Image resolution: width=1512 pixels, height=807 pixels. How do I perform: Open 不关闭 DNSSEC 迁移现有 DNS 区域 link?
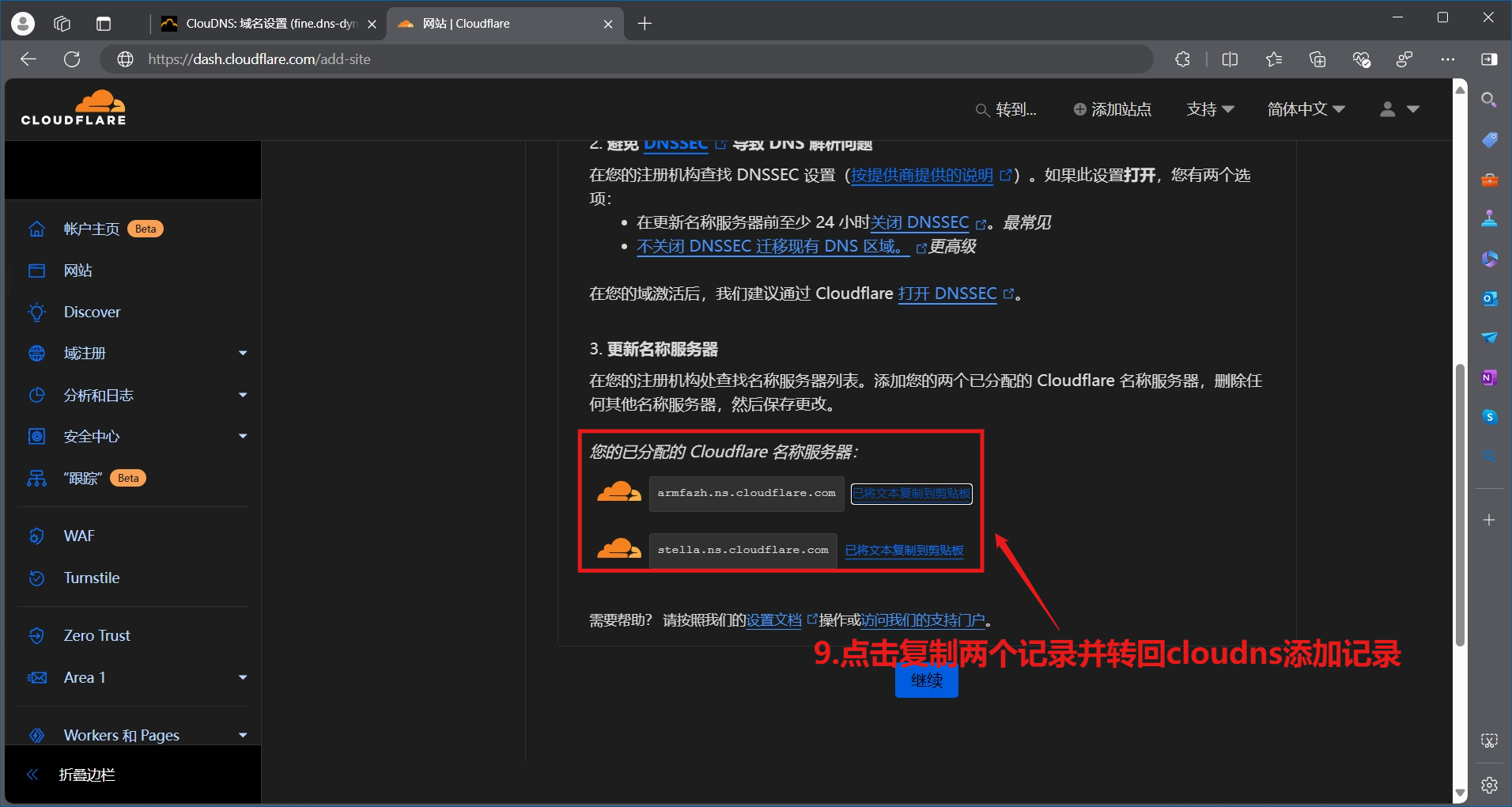pyautogui.click(x=773, y=246)
